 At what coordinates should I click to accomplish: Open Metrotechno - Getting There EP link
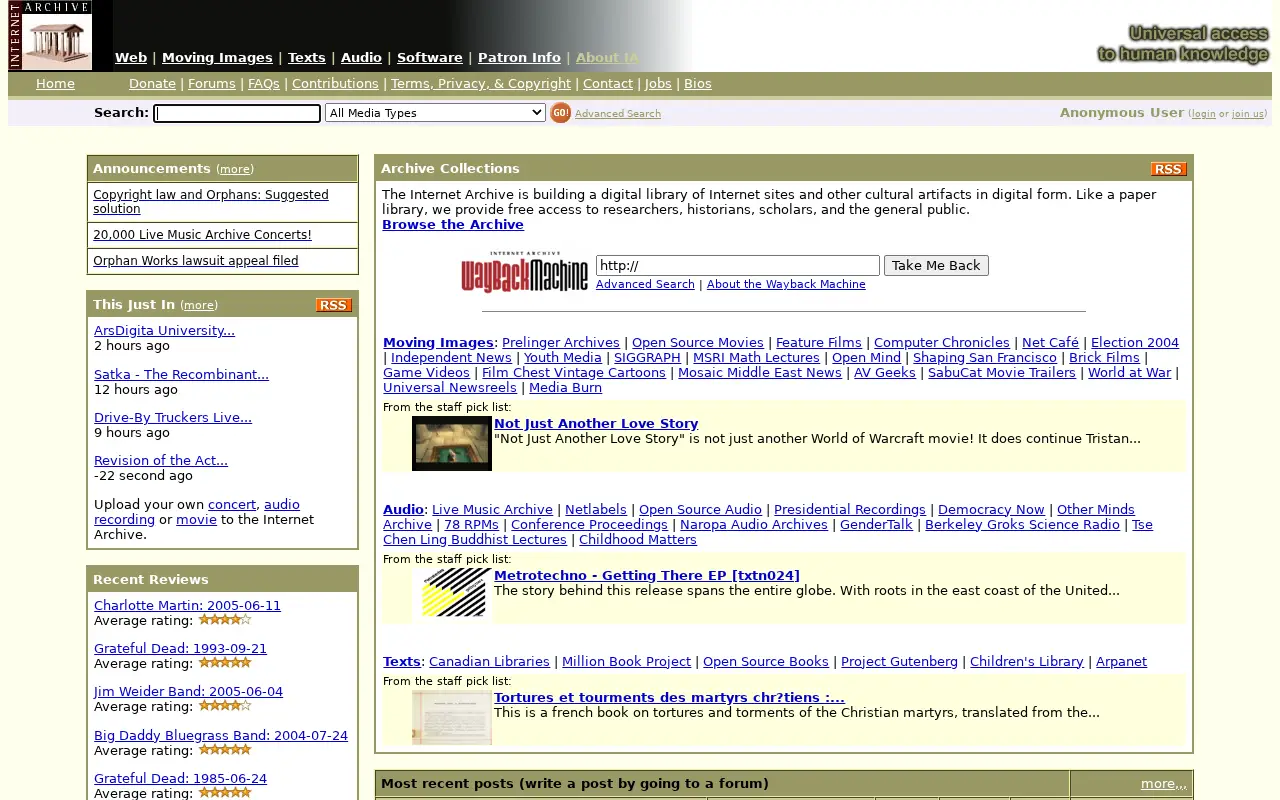tap(647, 576)
